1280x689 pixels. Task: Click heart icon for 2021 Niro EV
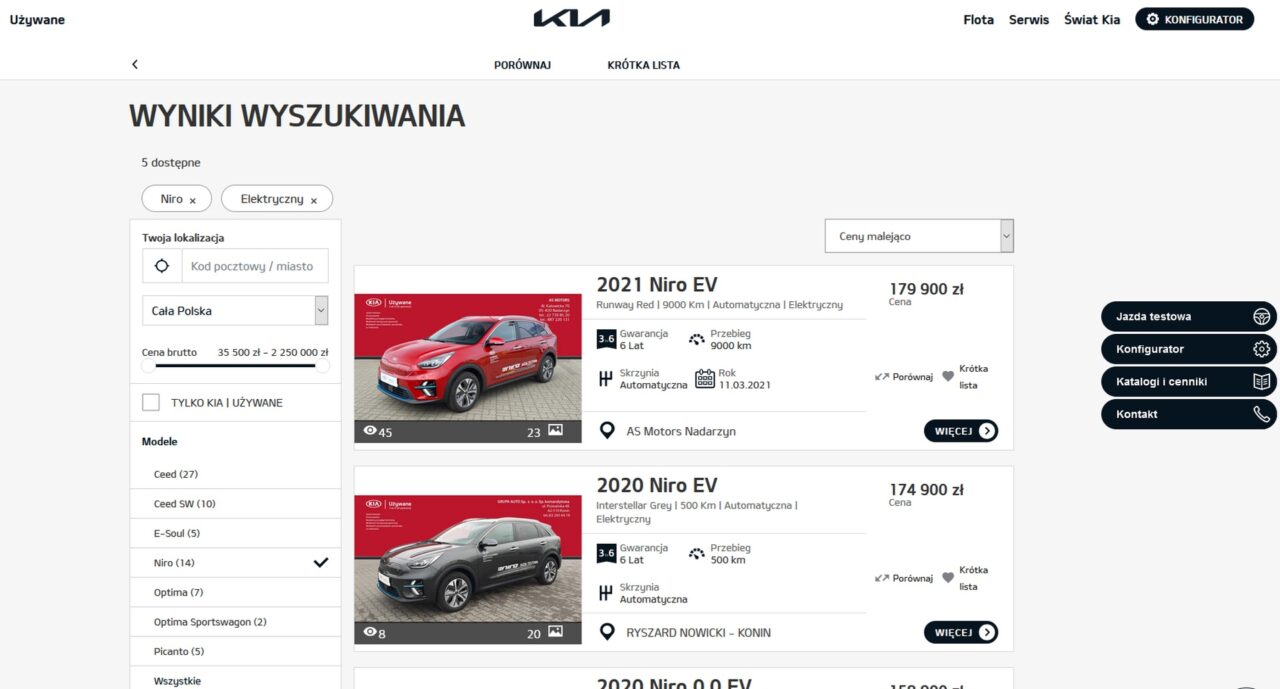[948, 377]
